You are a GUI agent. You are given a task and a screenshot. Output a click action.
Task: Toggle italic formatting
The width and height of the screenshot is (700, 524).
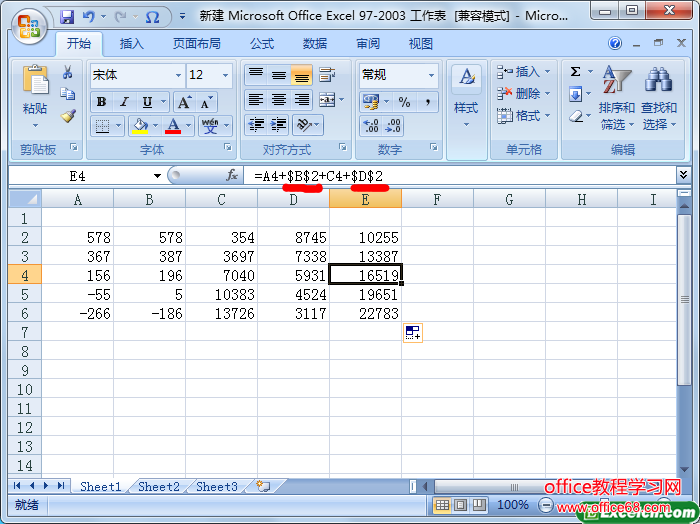point(124,102)
